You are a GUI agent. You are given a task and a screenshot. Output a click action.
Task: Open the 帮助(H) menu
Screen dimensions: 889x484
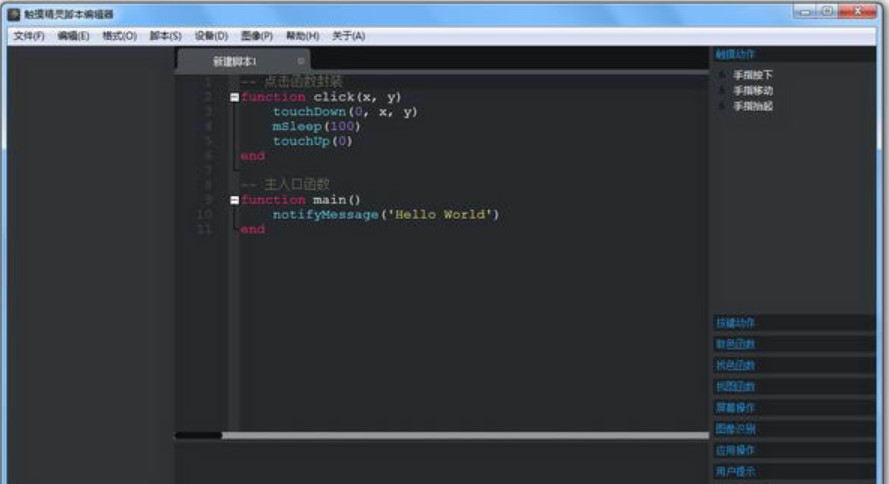(302, 36)
